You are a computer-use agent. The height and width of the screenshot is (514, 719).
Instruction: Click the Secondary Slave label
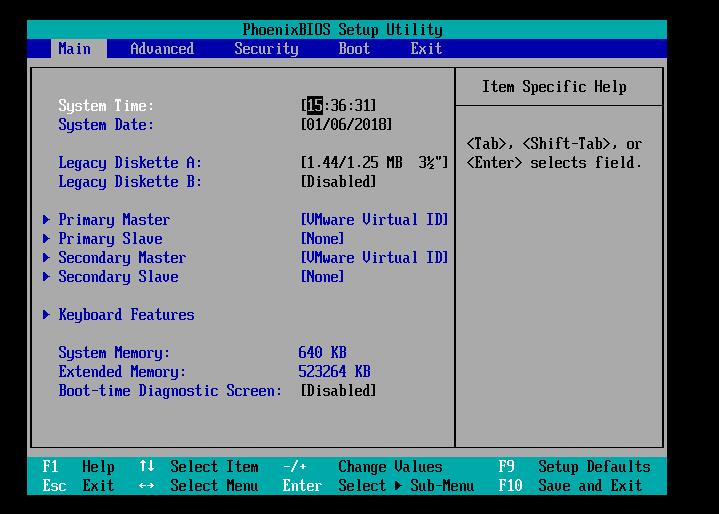pos(118,276)
